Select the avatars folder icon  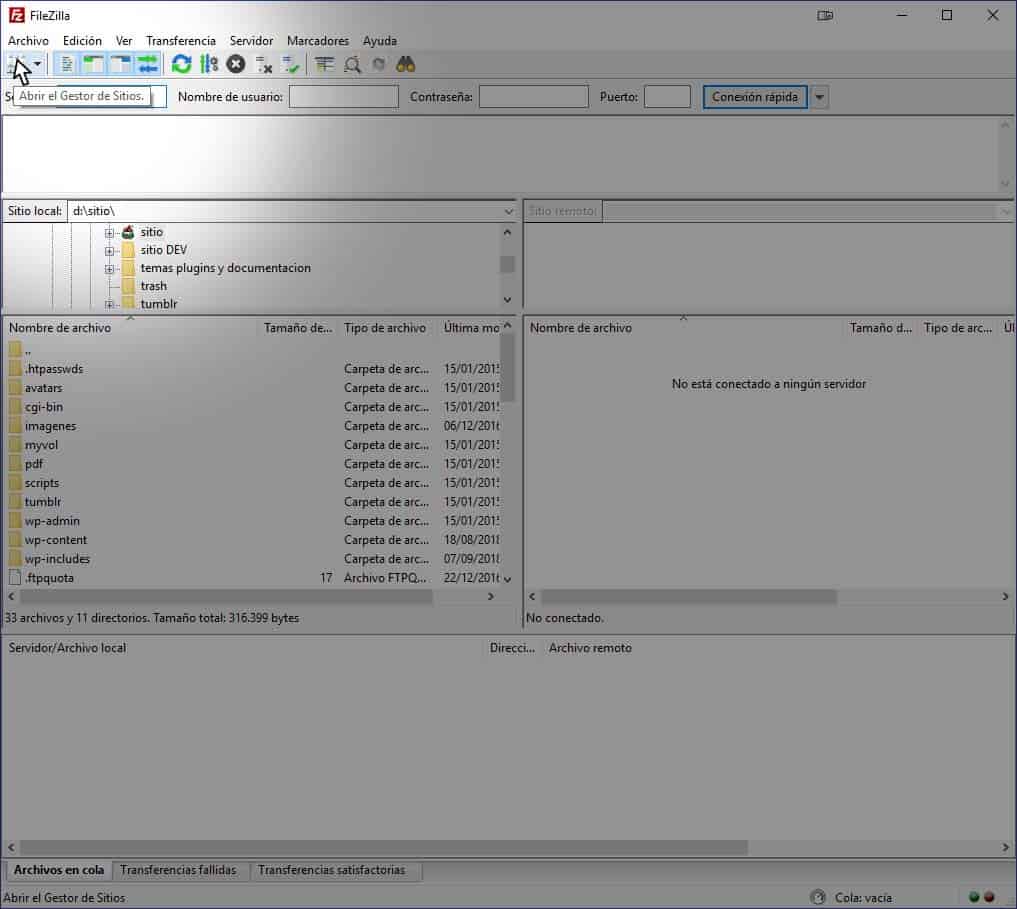click(15, 388)
